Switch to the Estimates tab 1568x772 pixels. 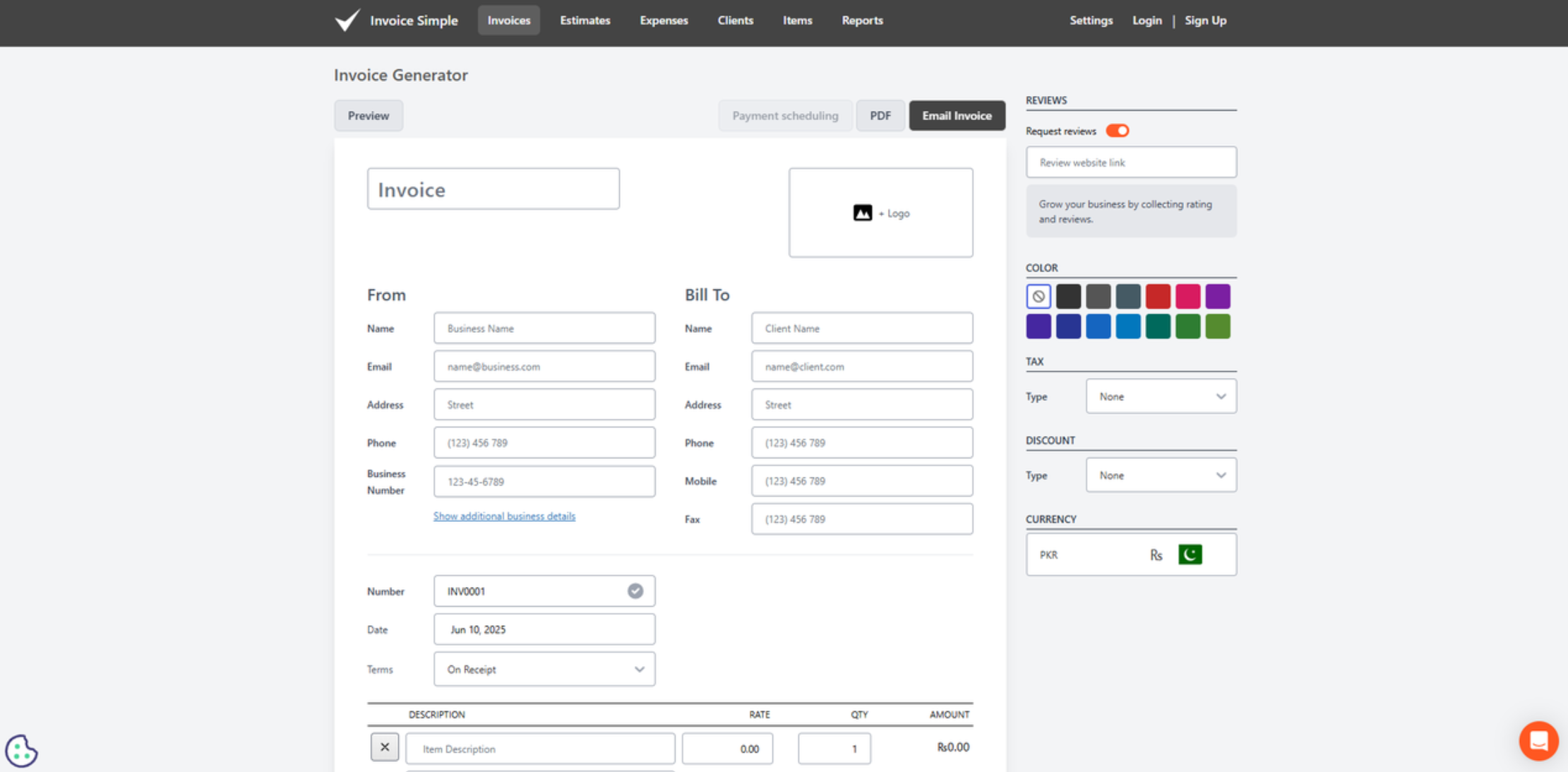tap(585, 20)
